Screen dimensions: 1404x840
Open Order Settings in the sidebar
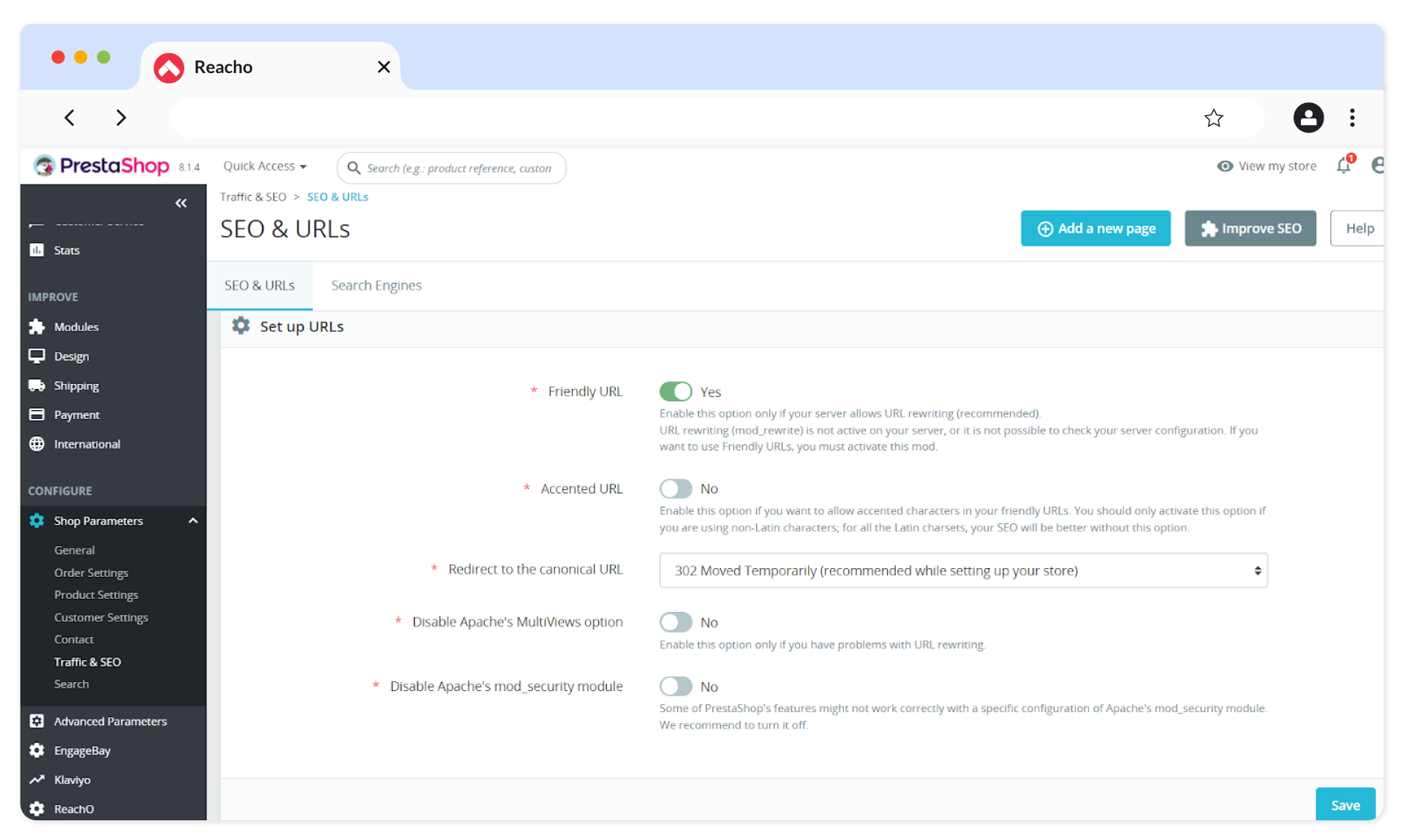pos(91,572)
